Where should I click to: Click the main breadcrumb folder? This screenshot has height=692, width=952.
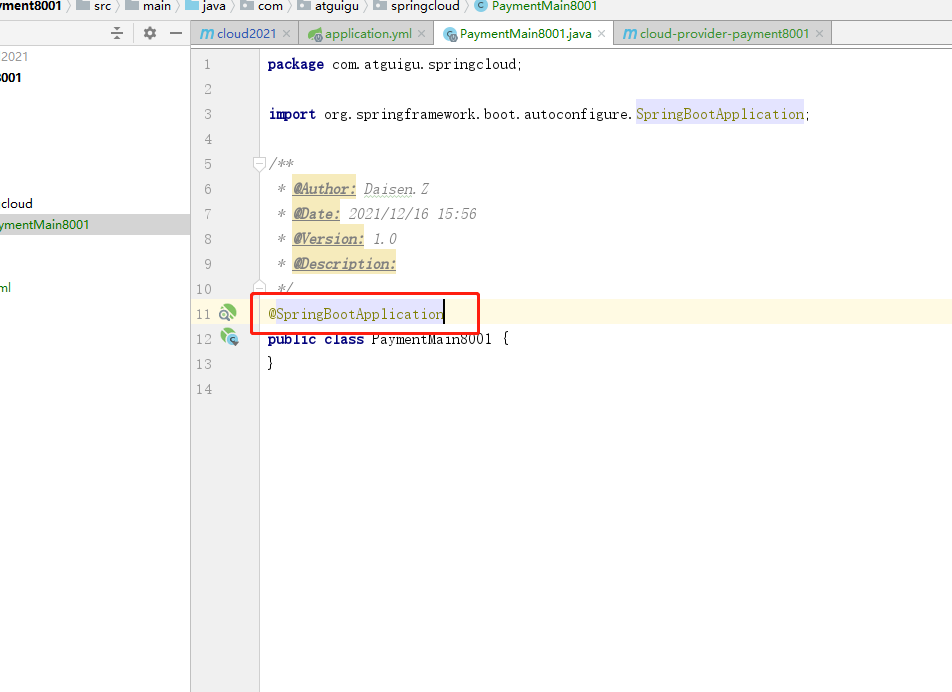(x=148, y=6)
